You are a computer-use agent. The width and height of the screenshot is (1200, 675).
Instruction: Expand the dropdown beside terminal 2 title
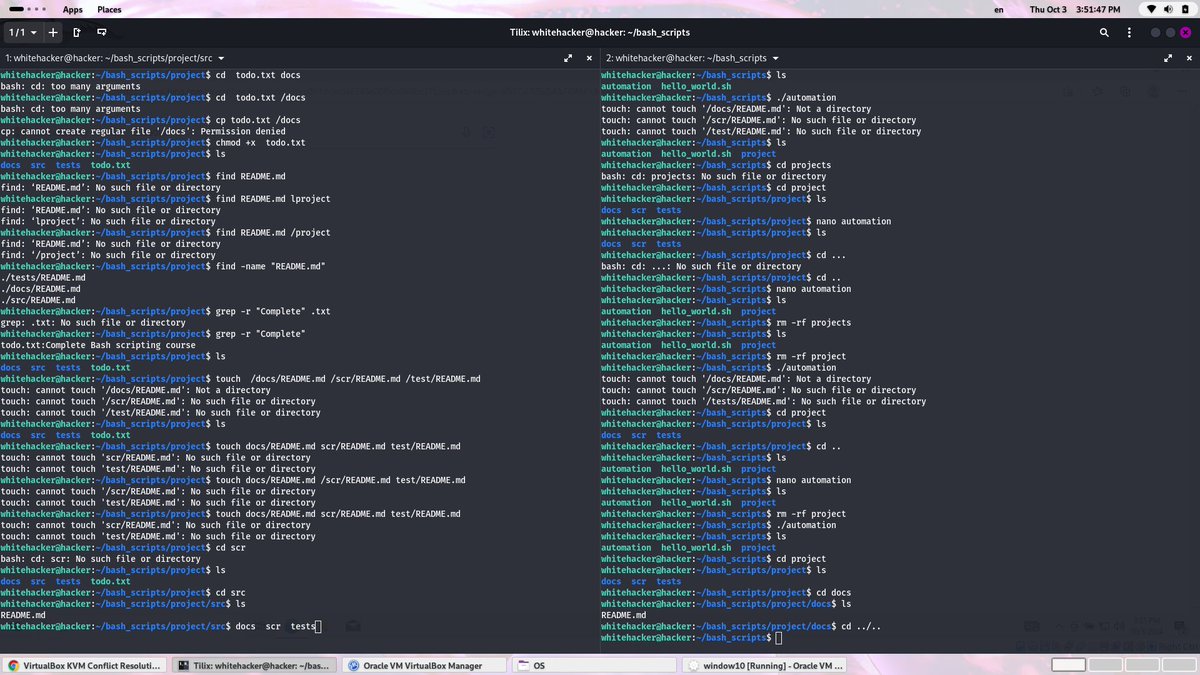point(774,58)
